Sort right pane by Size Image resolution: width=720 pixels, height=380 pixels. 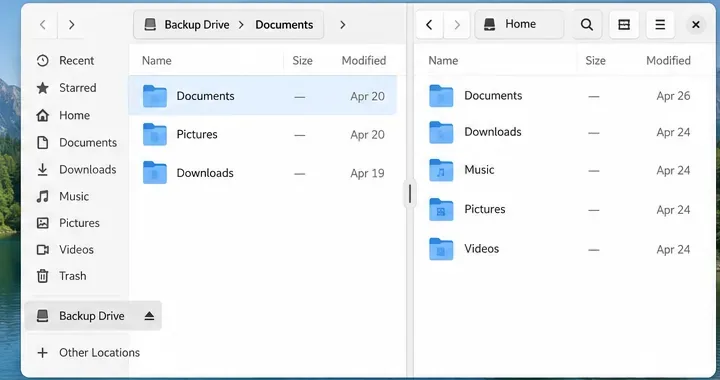click(596, 61)
